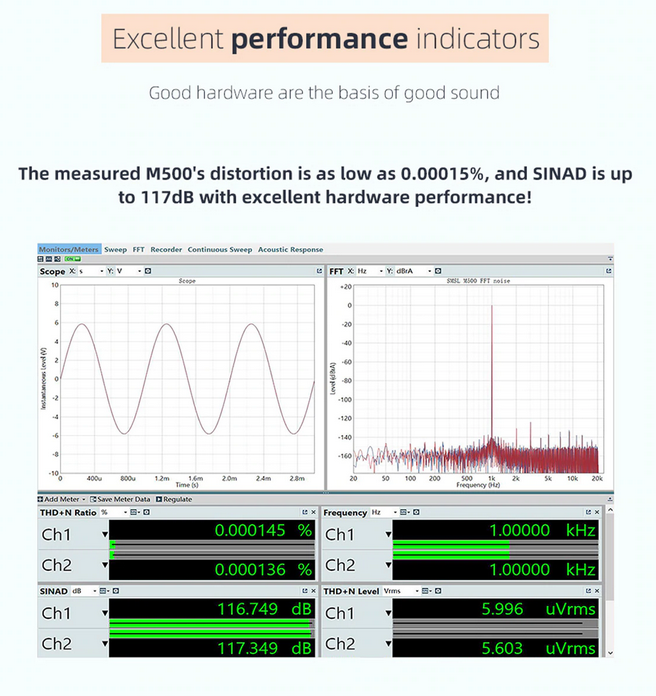Click Add Meter button
Image resolution: width=656 pixels, height=696 pixels.
(x=61, y=499)
